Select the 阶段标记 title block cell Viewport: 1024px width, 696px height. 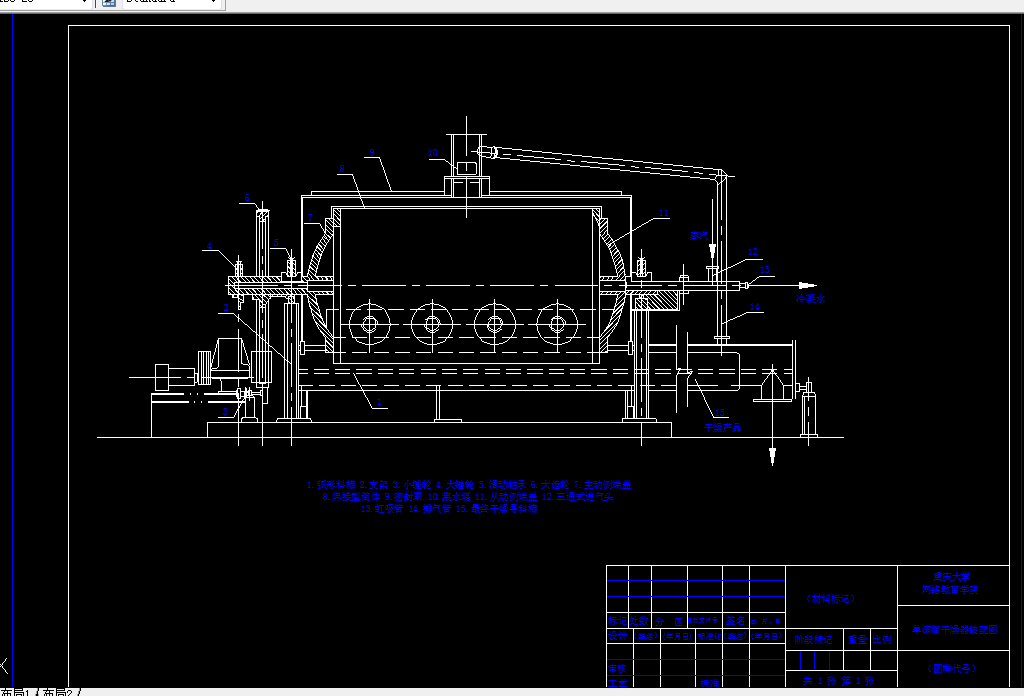(x=813, y=640)
